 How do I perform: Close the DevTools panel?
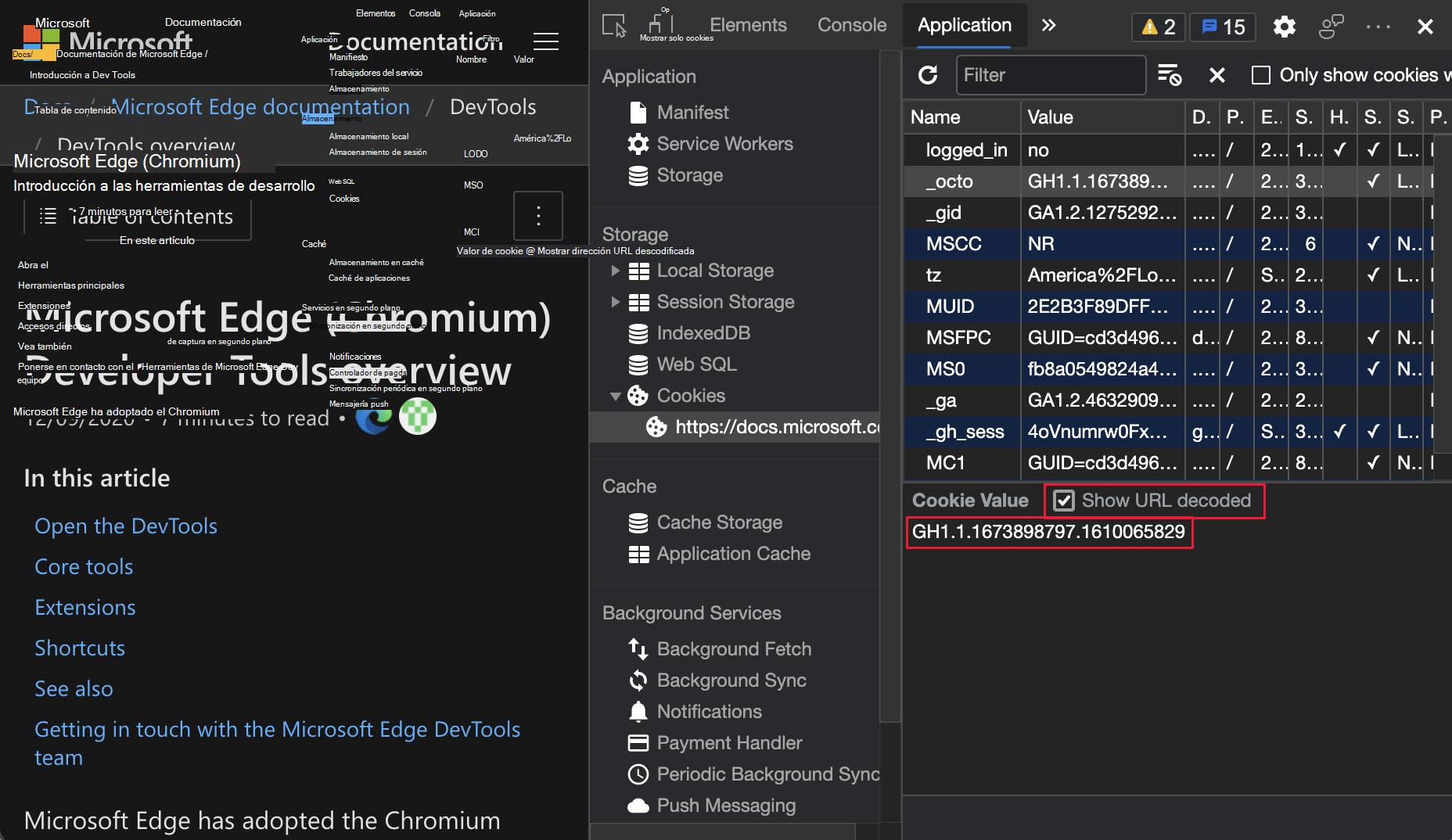[x=1425, y=27]
